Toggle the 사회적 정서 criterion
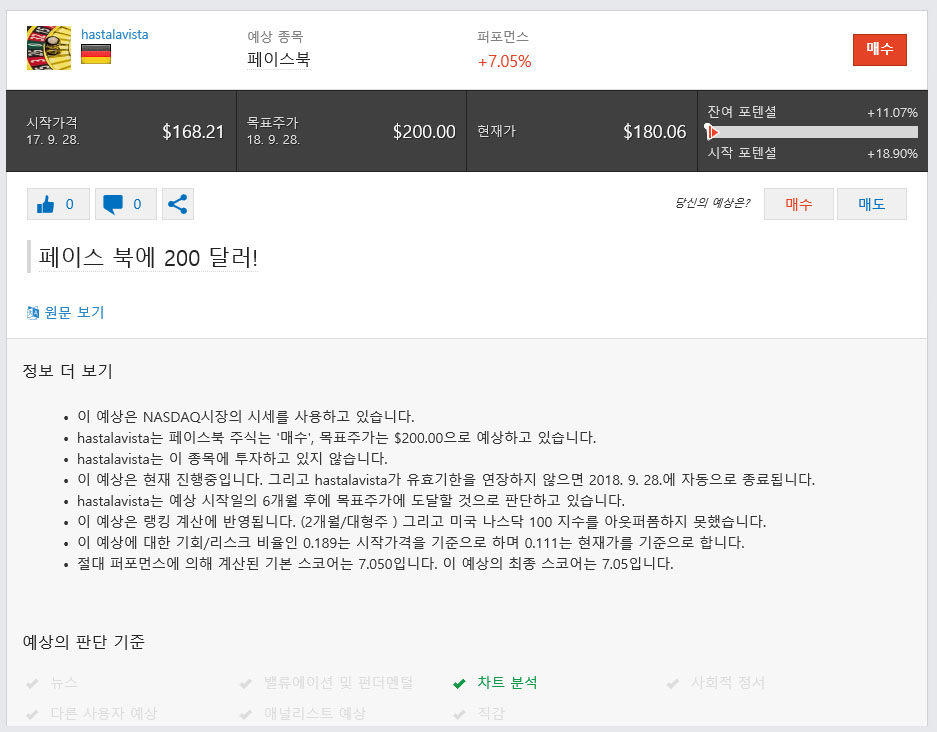The image size is (937, 732). [716, 682]
